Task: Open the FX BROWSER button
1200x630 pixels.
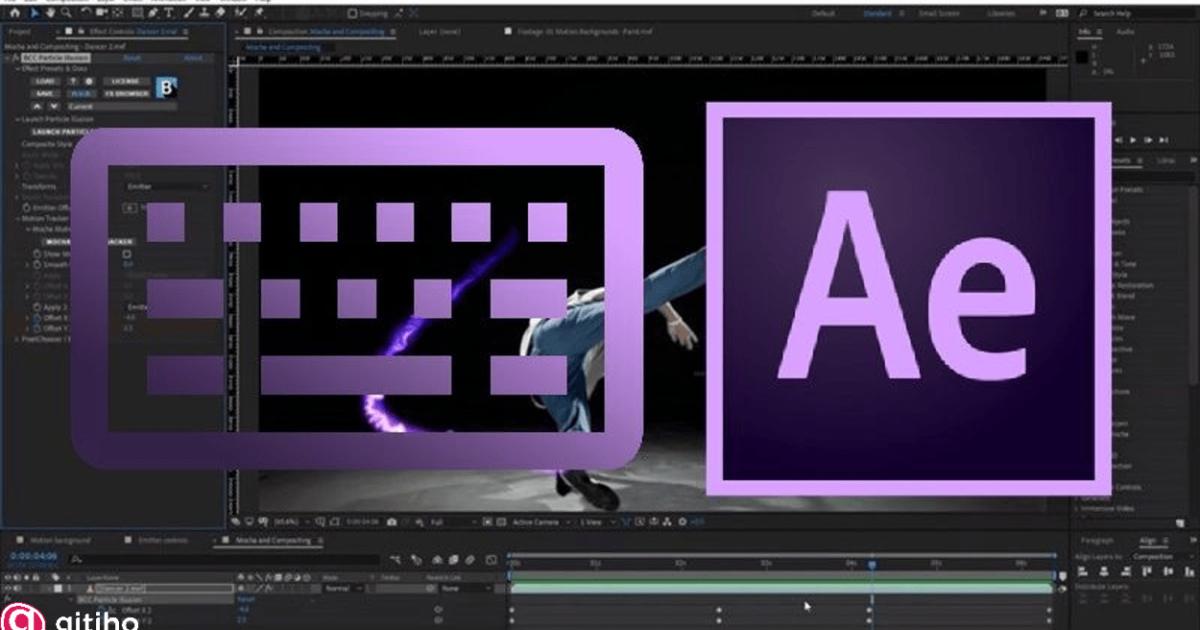Action: [x=125, y=93]
